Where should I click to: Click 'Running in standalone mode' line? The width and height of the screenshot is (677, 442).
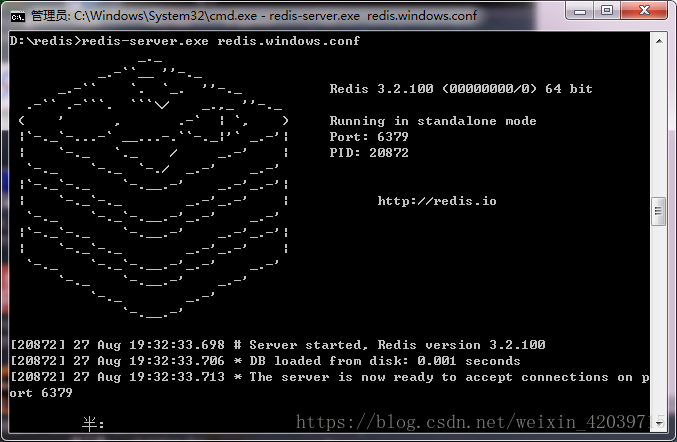click(x=433, y=121)
